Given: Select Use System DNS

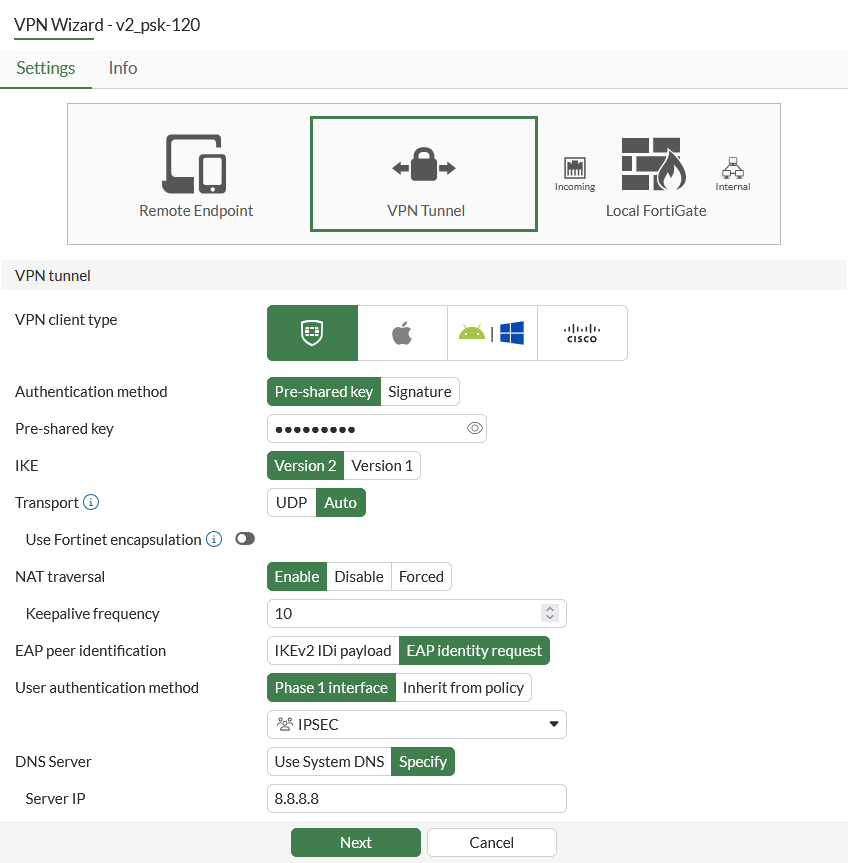Looking at the screenshot, I should [329, 761].
